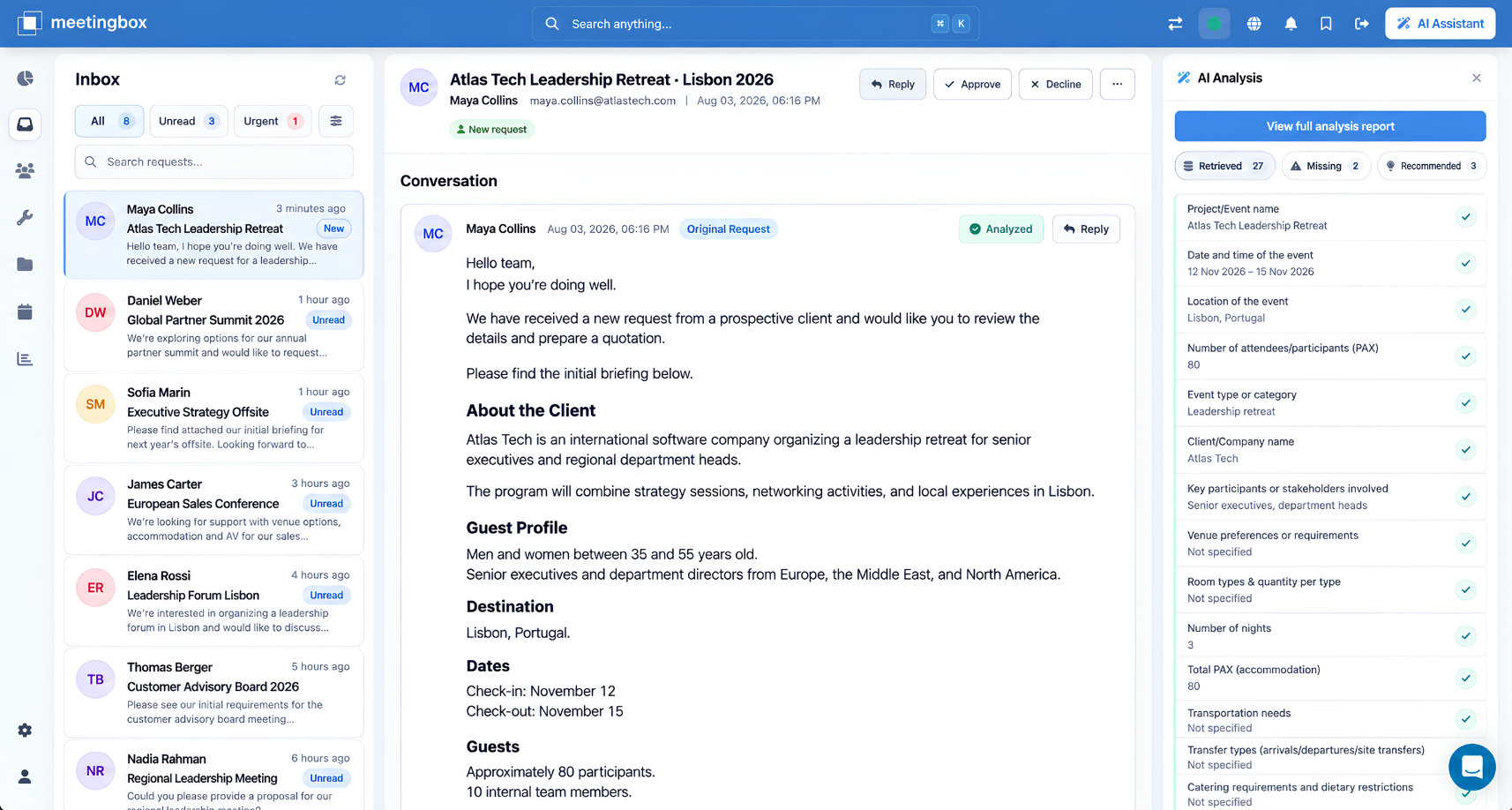Click the logout icon in header
The width and height of the screenshot is (1512, 810).
coord(1362,24)
